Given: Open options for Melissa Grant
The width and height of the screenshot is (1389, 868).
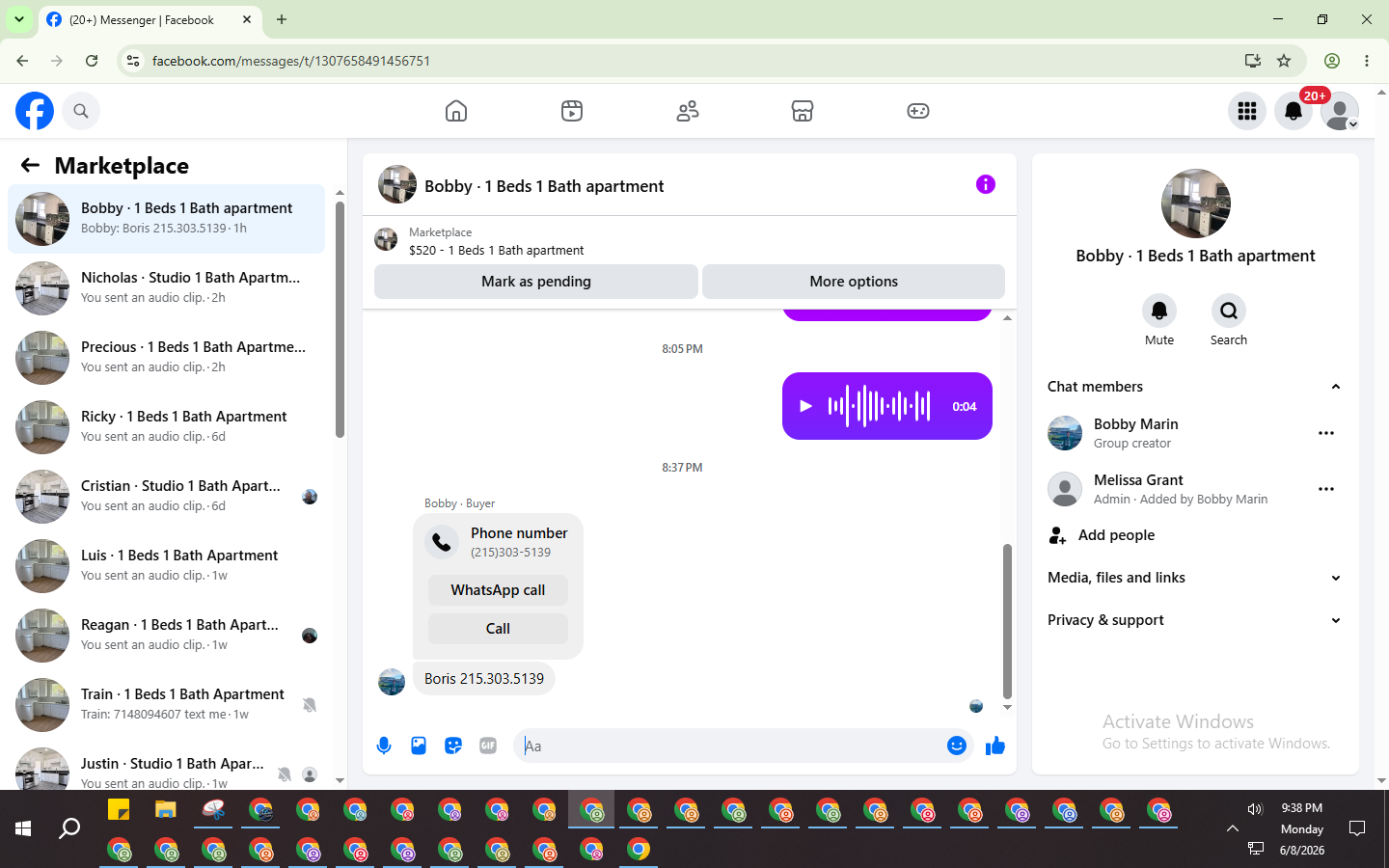Looking at the screenshot, I should (x=1326, y=489).
